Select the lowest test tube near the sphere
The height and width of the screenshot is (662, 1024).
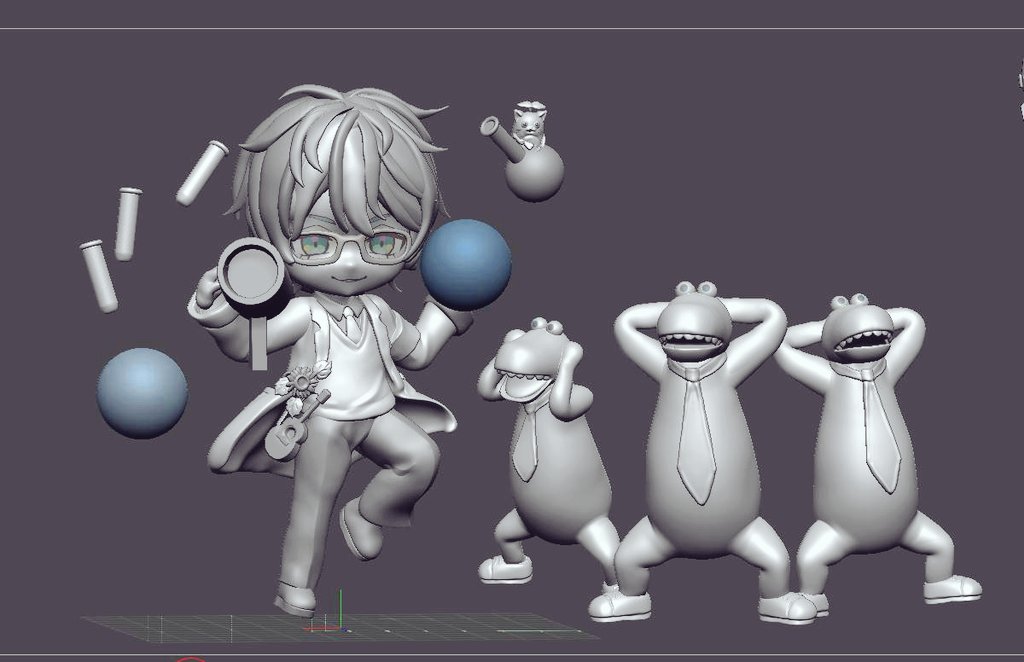pos(99,276)
